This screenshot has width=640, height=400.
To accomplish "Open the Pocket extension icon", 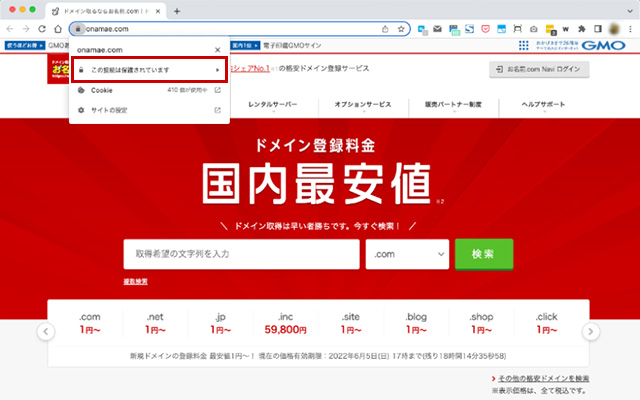I will 485,29.
